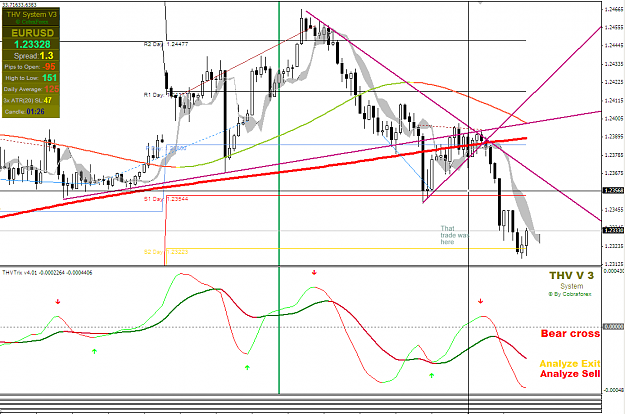
Task: Click the 'By Cobraforex' credit text
Action: click(x=570, y=294)
